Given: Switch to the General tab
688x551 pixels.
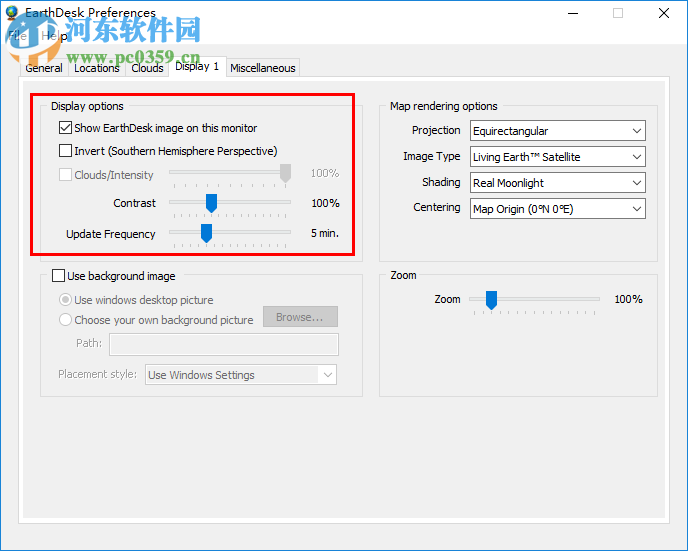Looking at the screenshot, I should coord(44,68).
